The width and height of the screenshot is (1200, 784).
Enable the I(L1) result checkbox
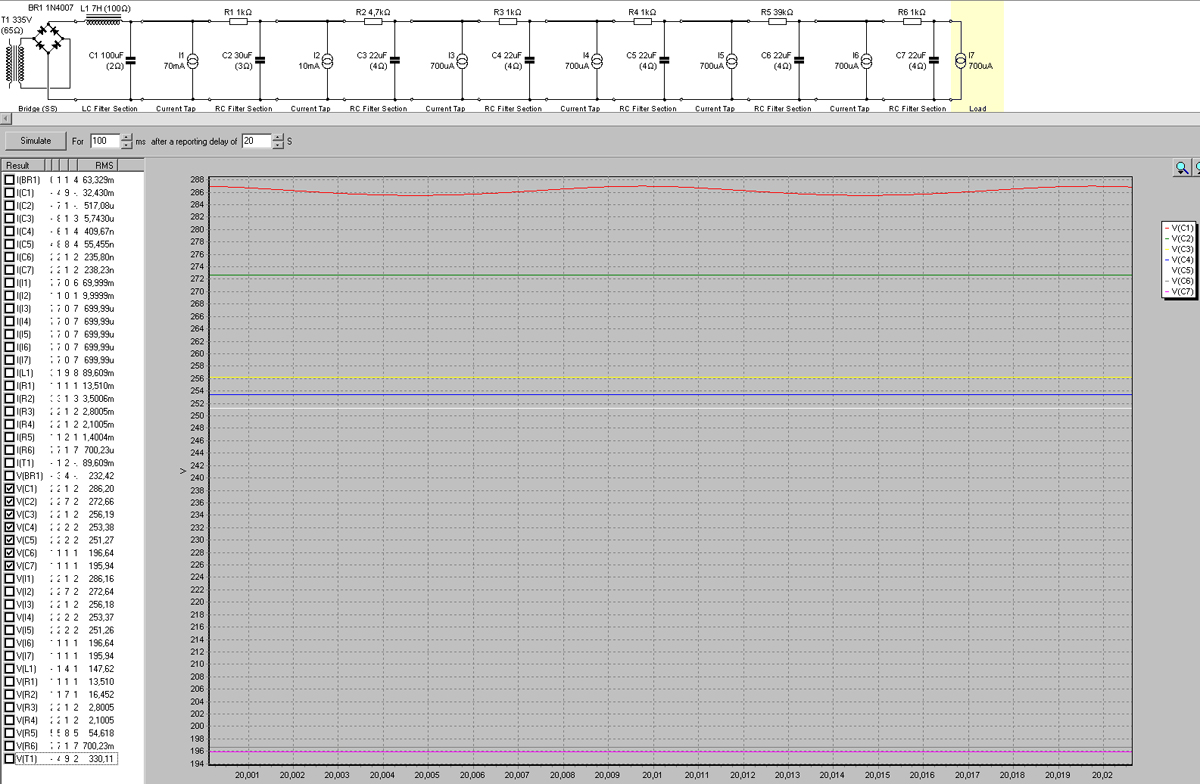[x=9, y=373]
